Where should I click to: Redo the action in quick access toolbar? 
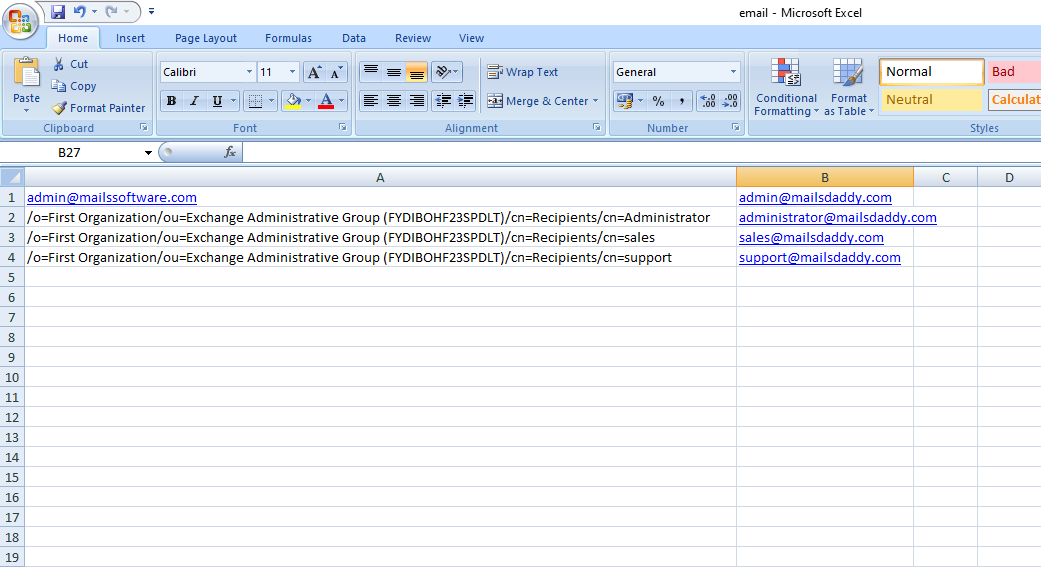(112, 11)
